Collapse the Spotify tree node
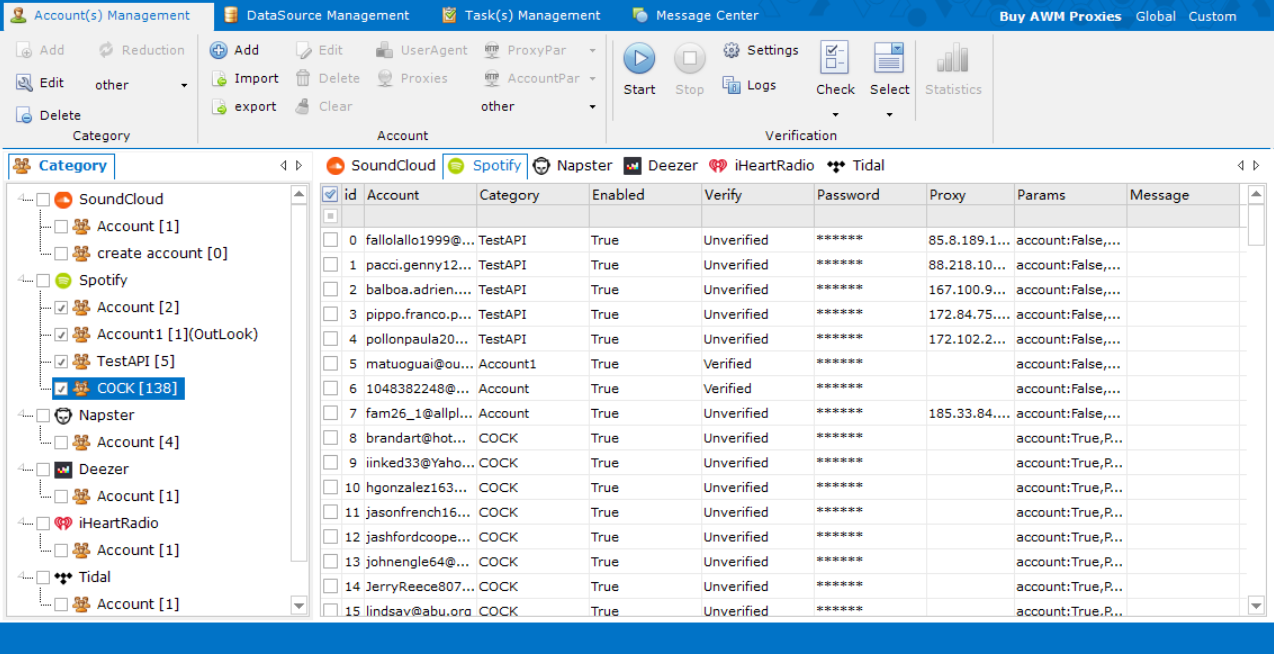 click(x=24, y=281)
